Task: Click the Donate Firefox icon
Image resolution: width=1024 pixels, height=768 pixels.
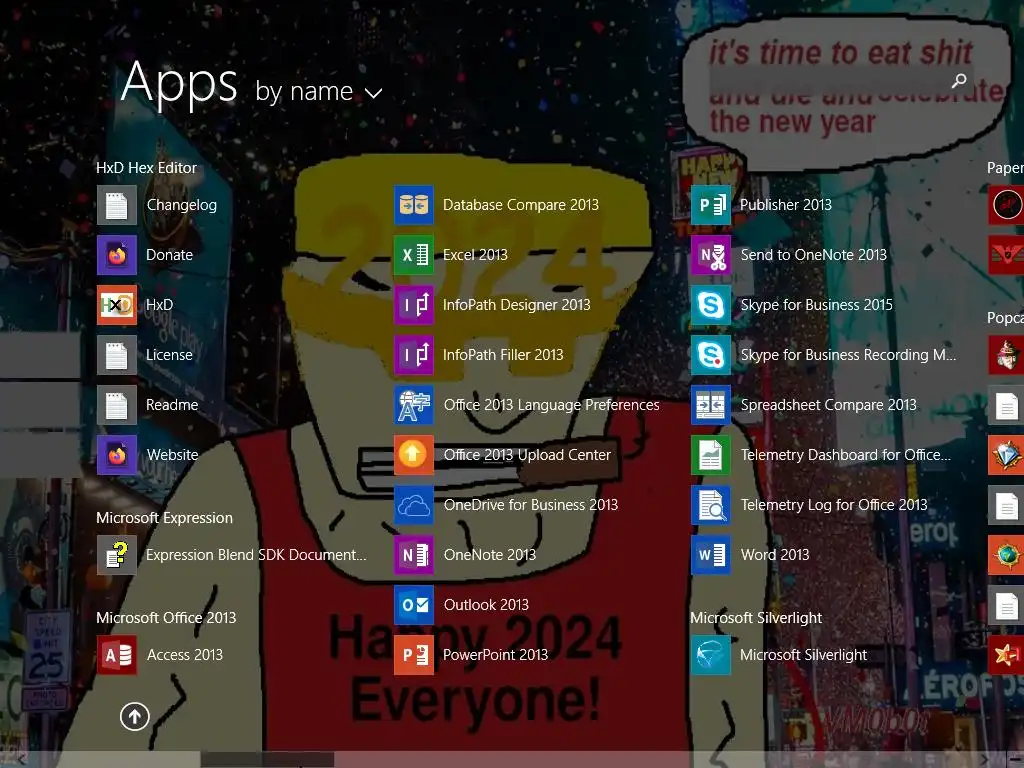Action: [x=117, y=255]
